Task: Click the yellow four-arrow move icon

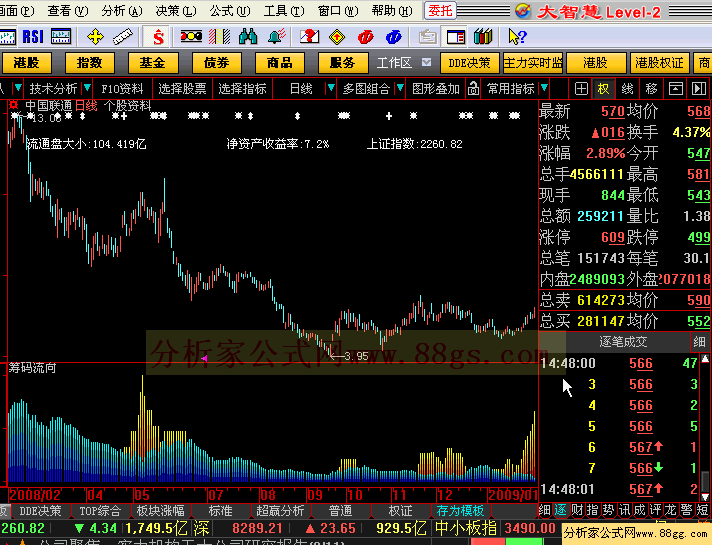Action: (95, 36)
